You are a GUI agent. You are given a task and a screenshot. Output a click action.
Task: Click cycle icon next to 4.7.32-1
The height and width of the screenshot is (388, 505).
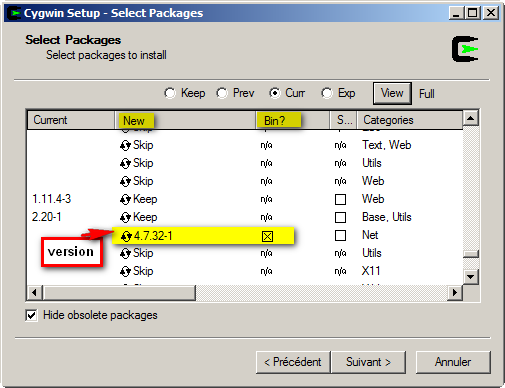pos(126,236)
